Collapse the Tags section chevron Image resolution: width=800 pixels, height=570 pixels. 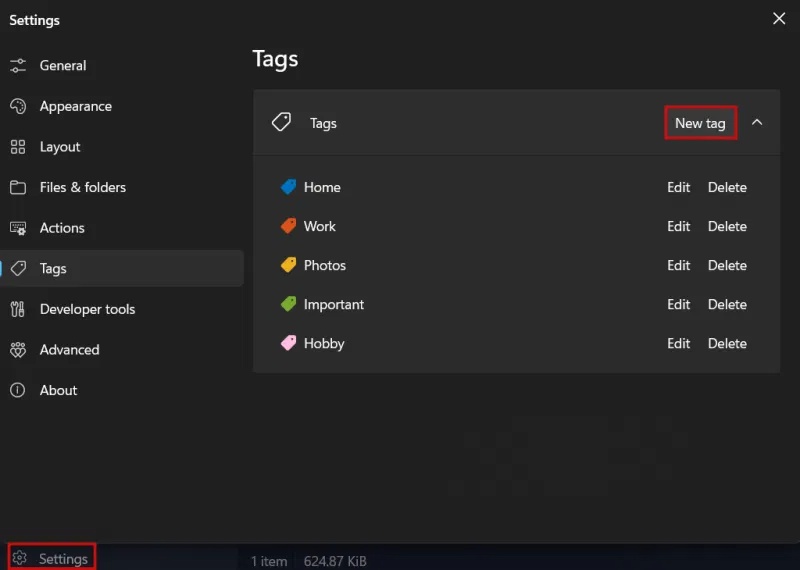[x=757, y=122]
